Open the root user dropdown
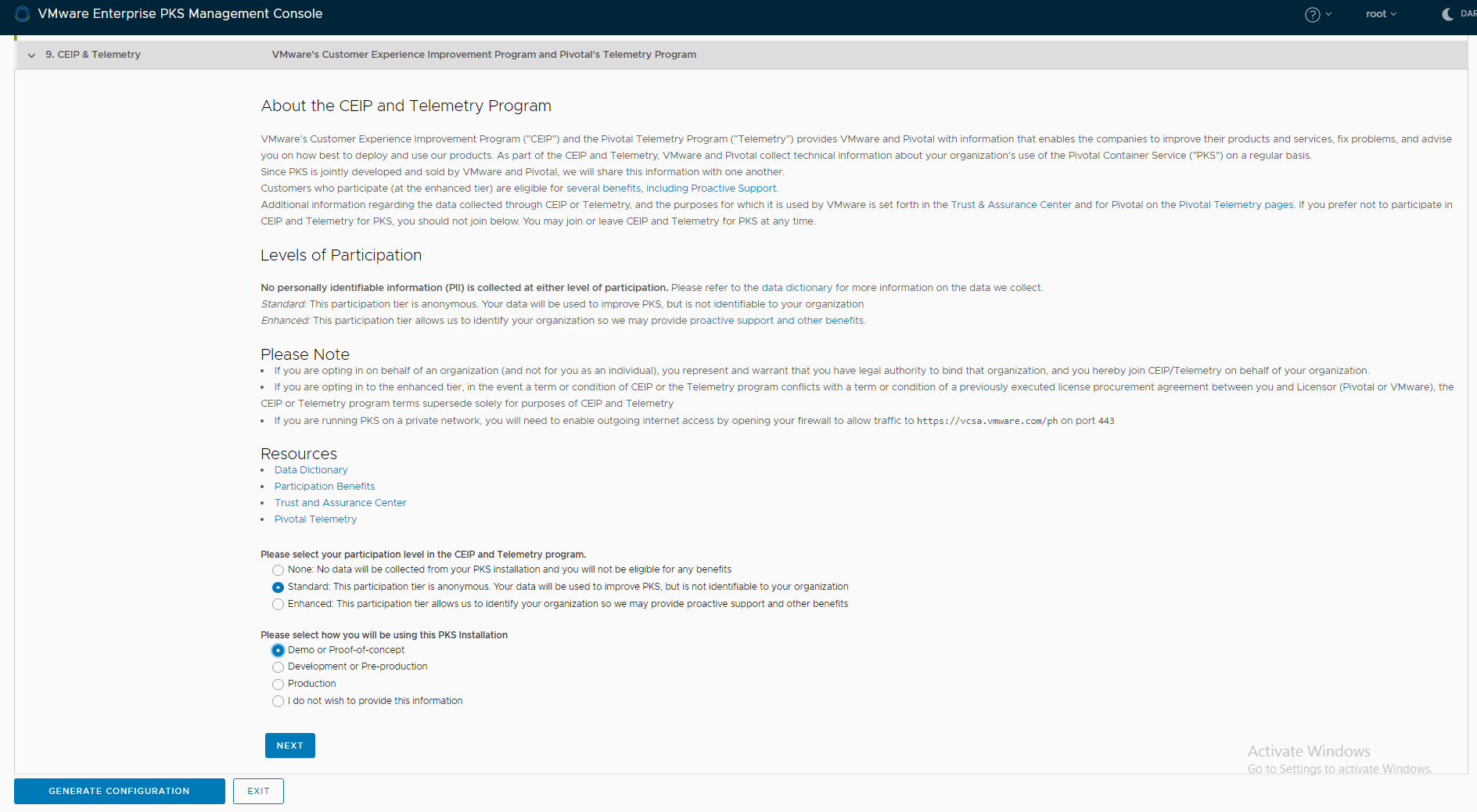 [1381, 14]
